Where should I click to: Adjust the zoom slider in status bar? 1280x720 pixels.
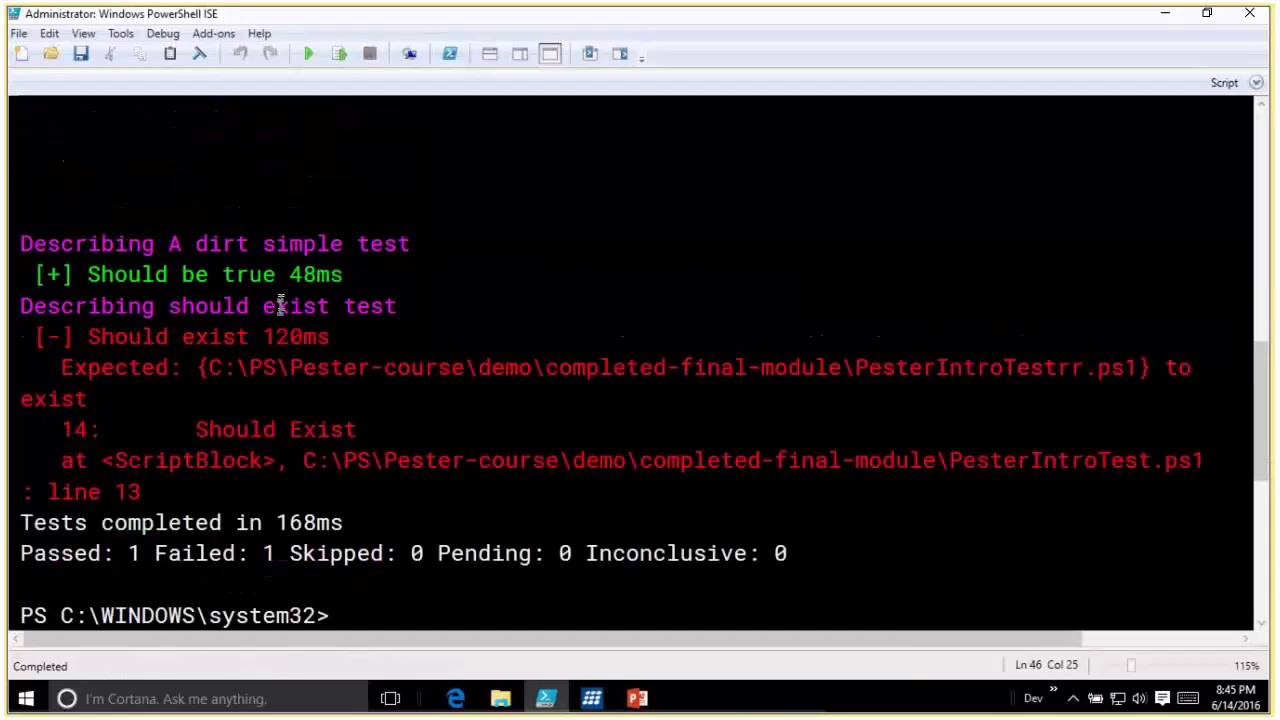coord(1131,665)
